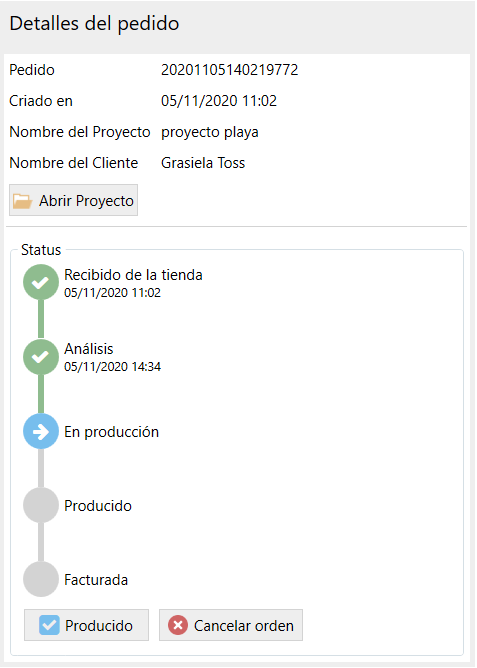Select the Recibido de la tienda status label

coord(133,275)
